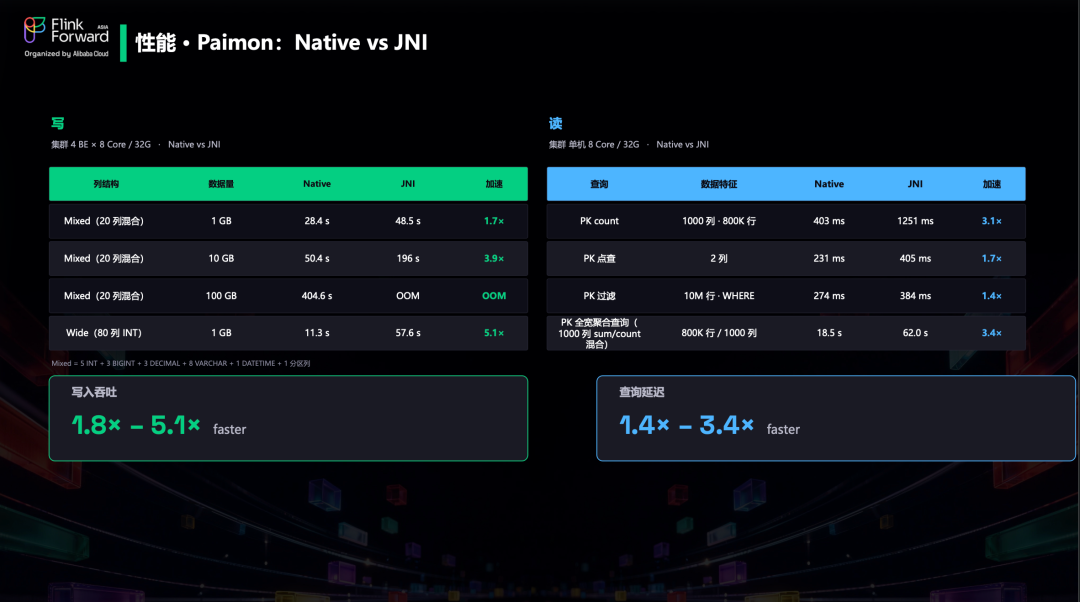
Task: Click the '加速' header in the green table
Action: (x=494, y=184)
